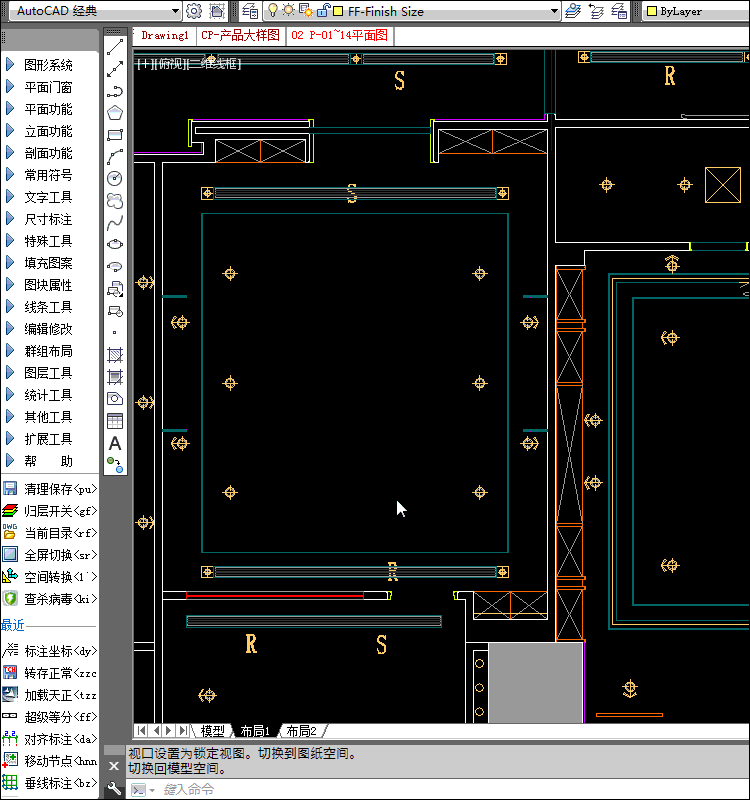Viewport: 750px width, 800px height.
Task: Select the Circle draw tool
Action: (x=115, y=179)
